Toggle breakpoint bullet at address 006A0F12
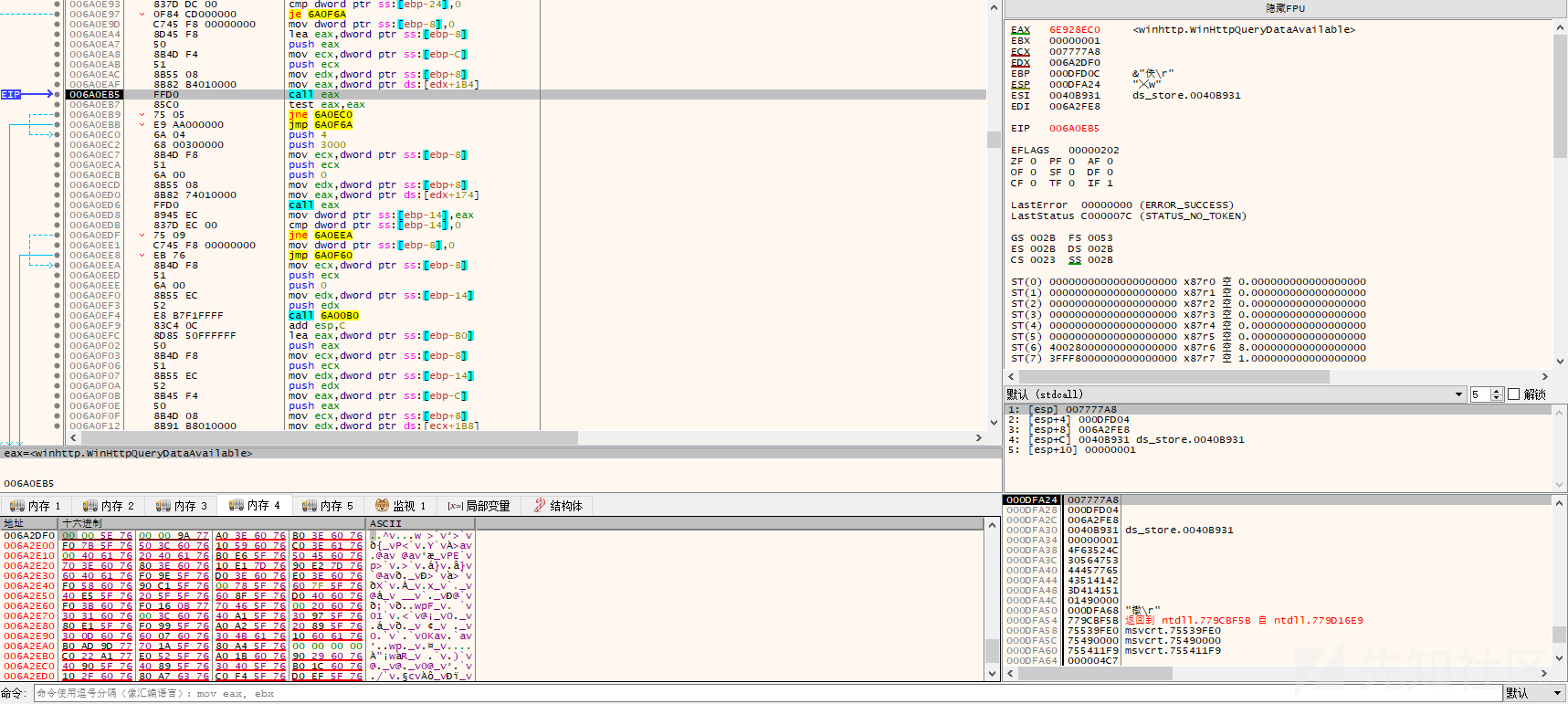1568x704 pixels. [58, 426]
